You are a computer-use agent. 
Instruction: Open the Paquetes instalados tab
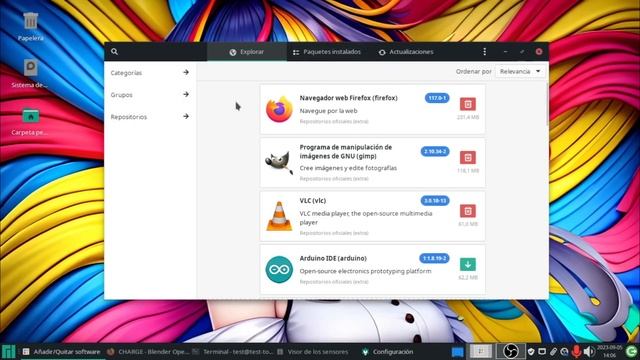point(327,52)
